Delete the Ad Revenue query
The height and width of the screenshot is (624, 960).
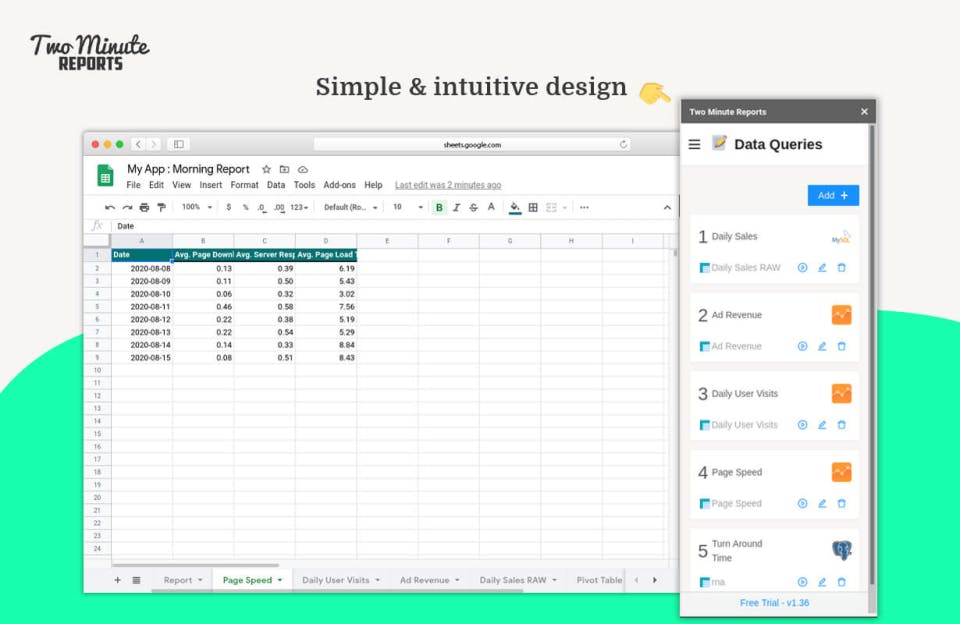842,346
